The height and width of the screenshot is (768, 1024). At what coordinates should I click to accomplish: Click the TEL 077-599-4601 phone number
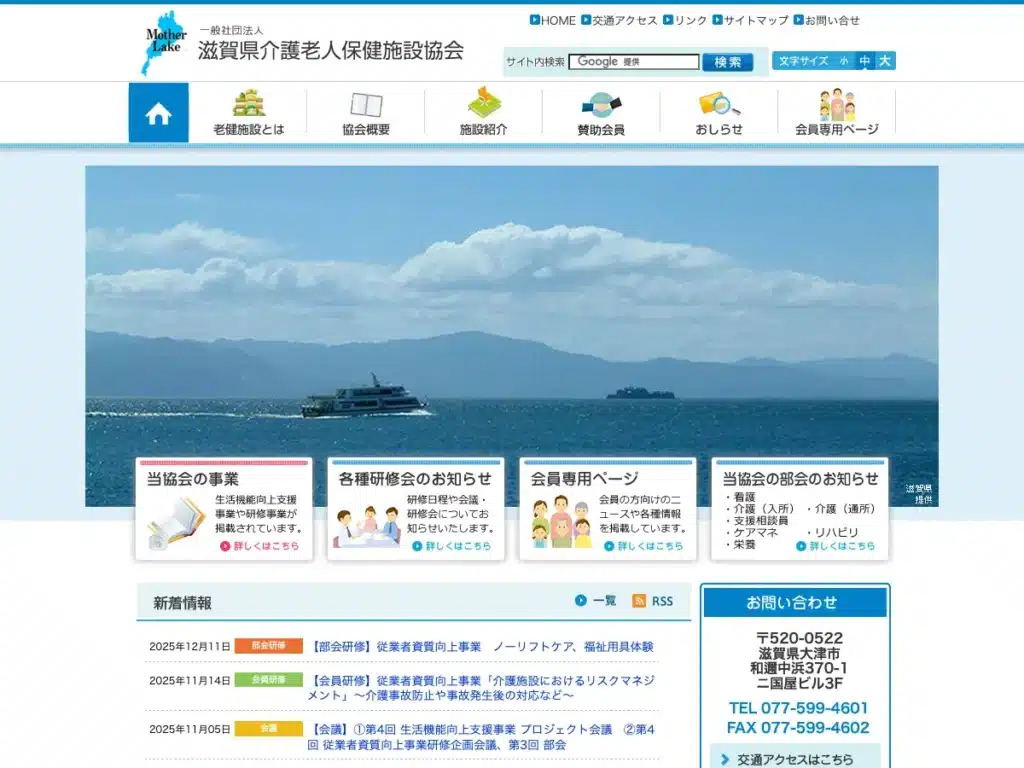[798, 708]
